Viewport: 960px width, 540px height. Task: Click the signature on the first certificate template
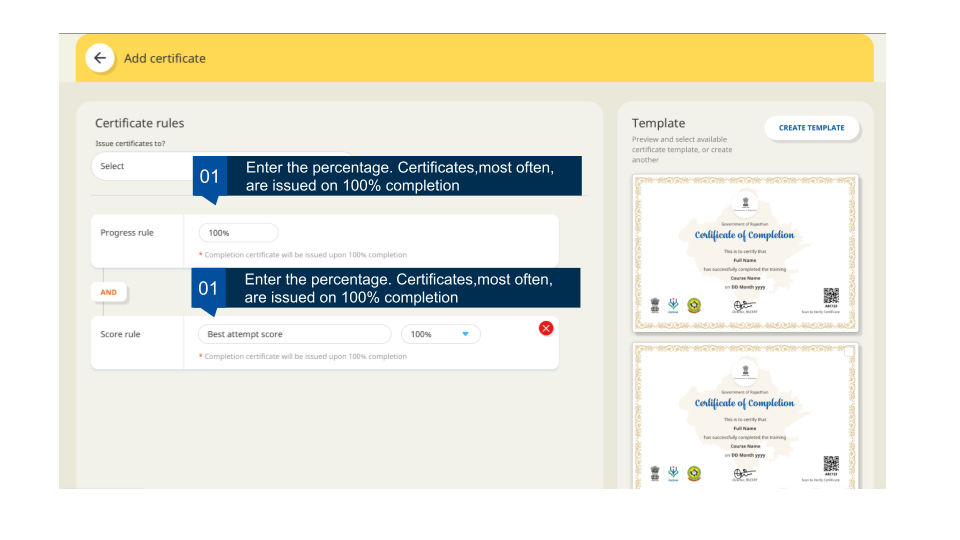pos(745,305)
